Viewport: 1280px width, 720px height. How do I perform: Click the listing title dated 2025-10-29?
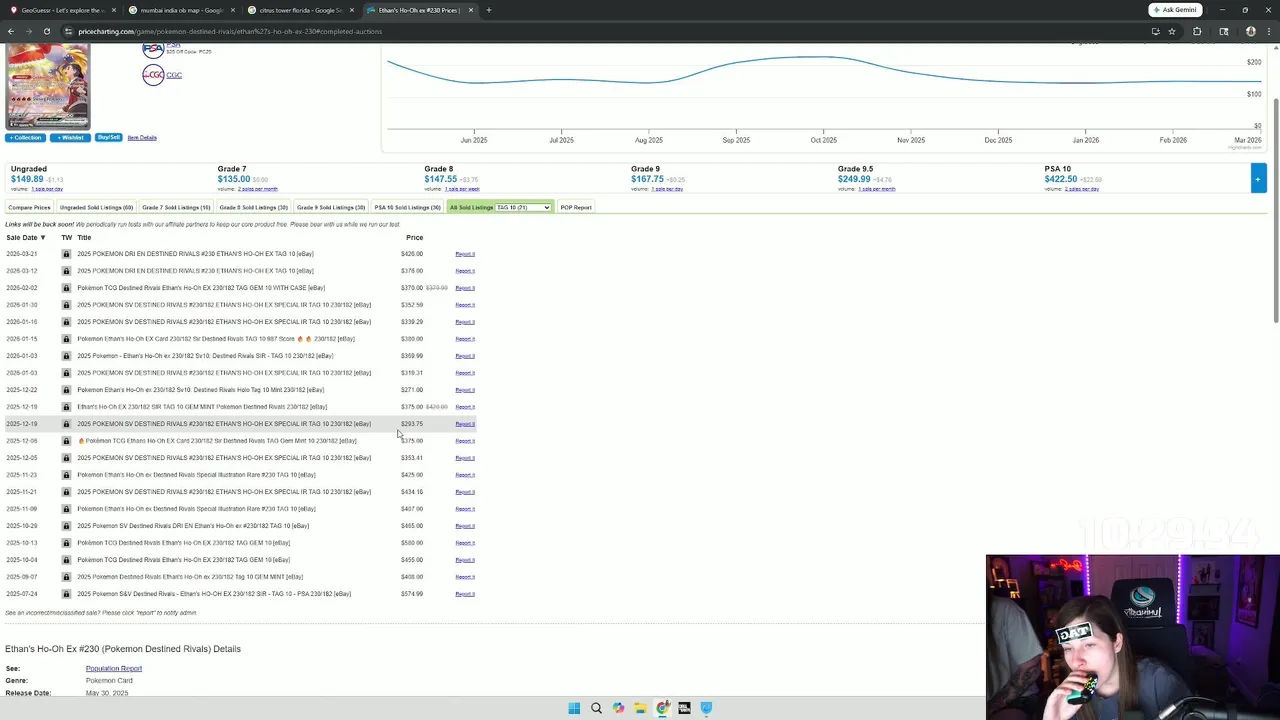(193, 526)
